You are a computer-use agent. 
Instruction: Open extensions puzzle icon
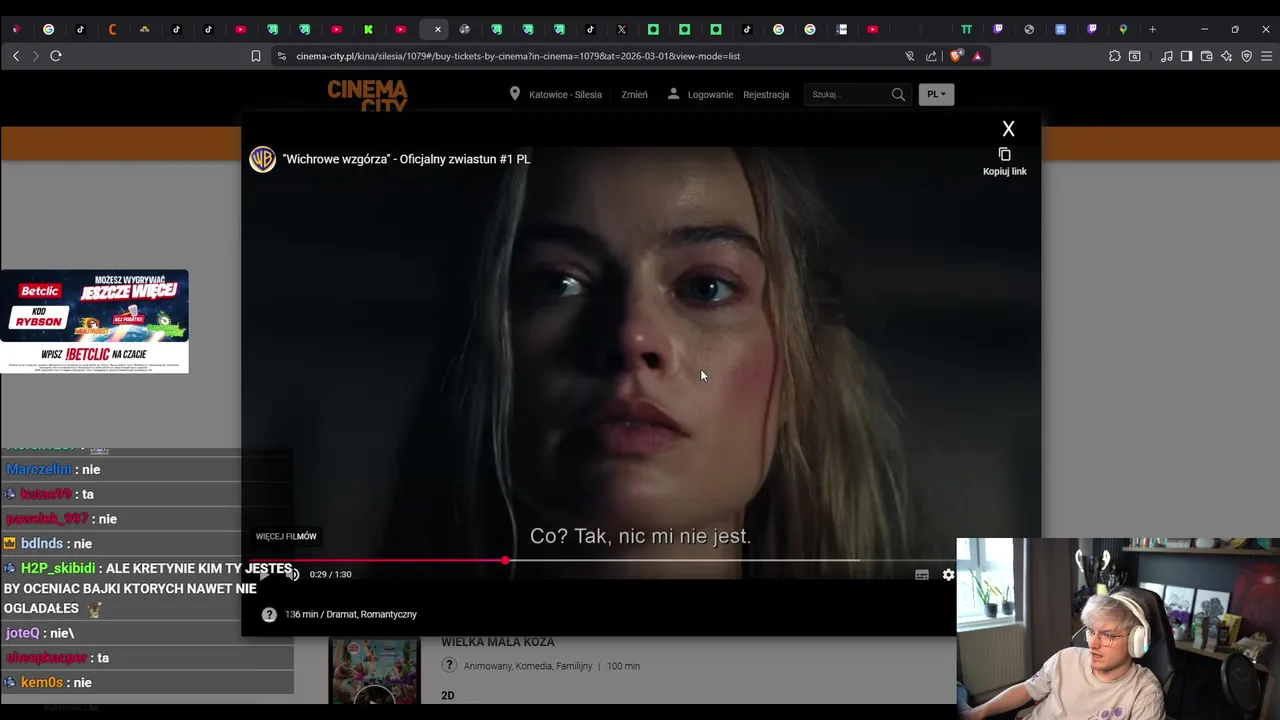pos(1115,56)
